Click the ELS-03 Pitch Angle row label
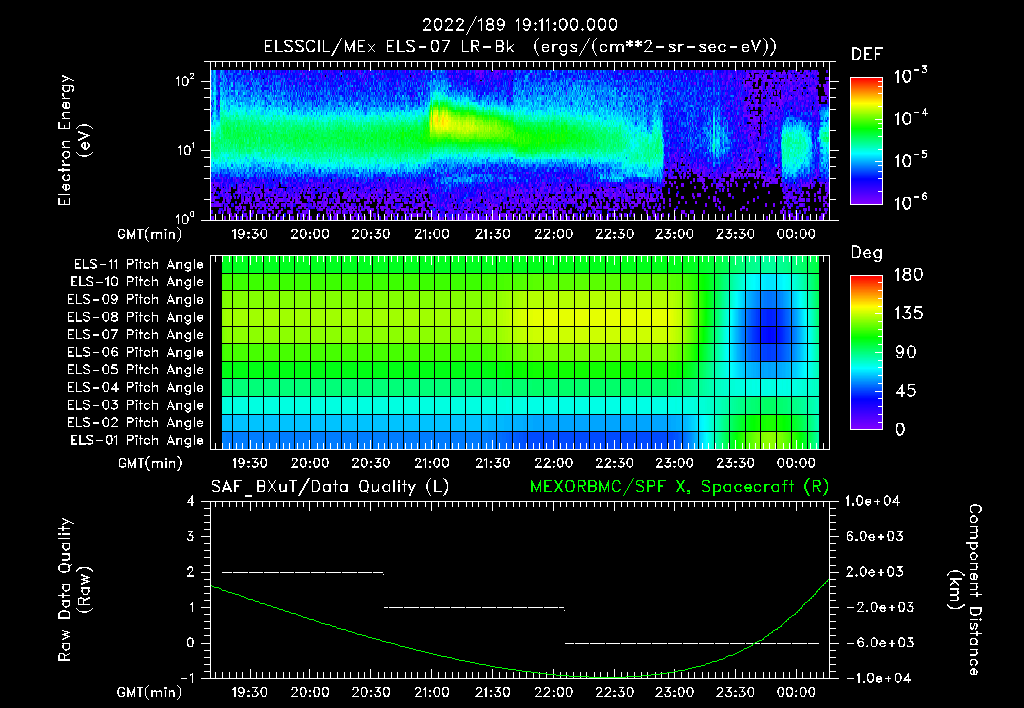The width and height of the screenshot is (1024, 708). pos(136,406)
